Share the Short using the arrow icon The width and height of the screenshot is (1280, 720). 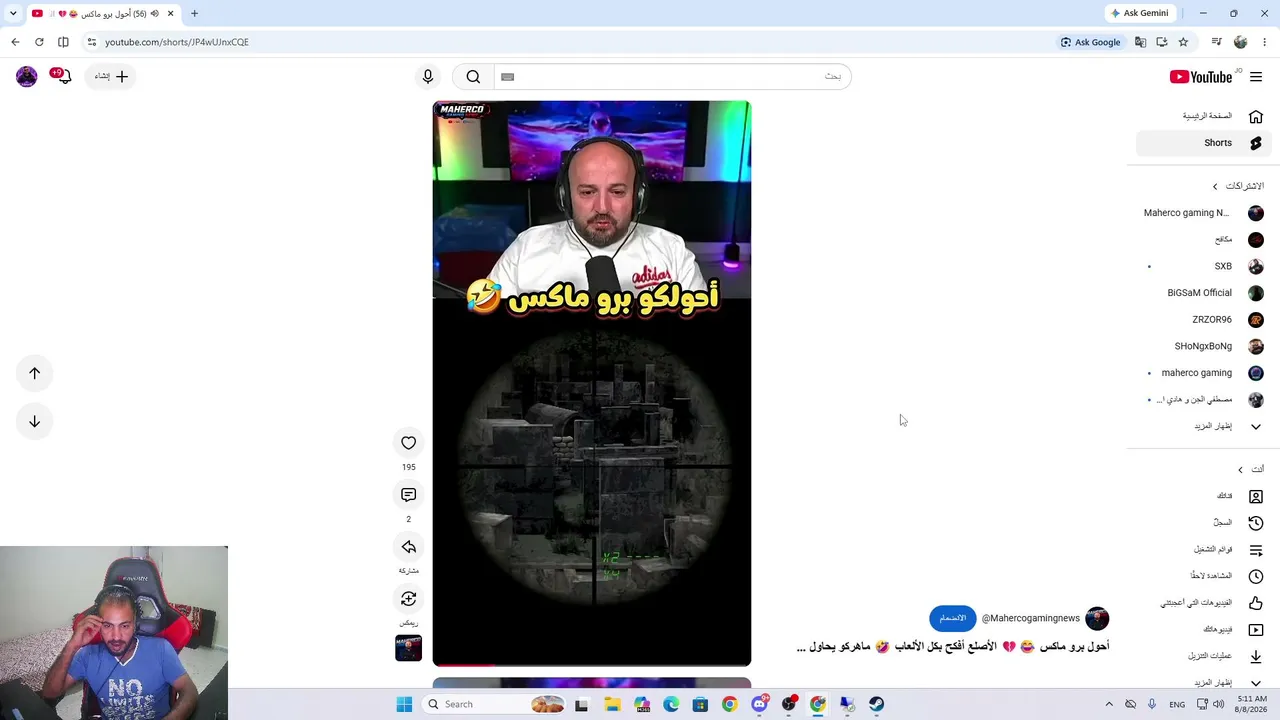point(408,547)
